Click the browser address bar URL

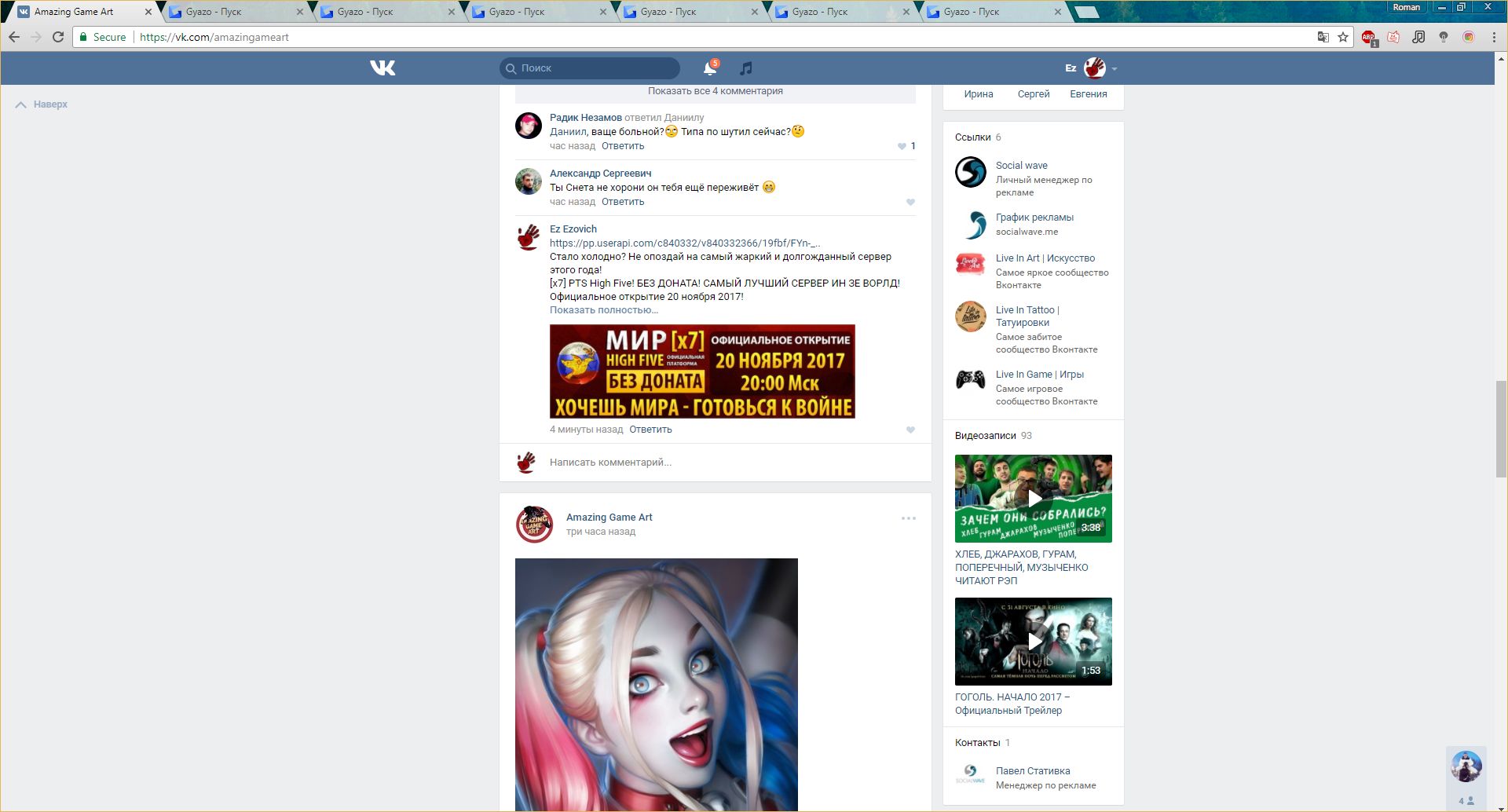[214, 37]
